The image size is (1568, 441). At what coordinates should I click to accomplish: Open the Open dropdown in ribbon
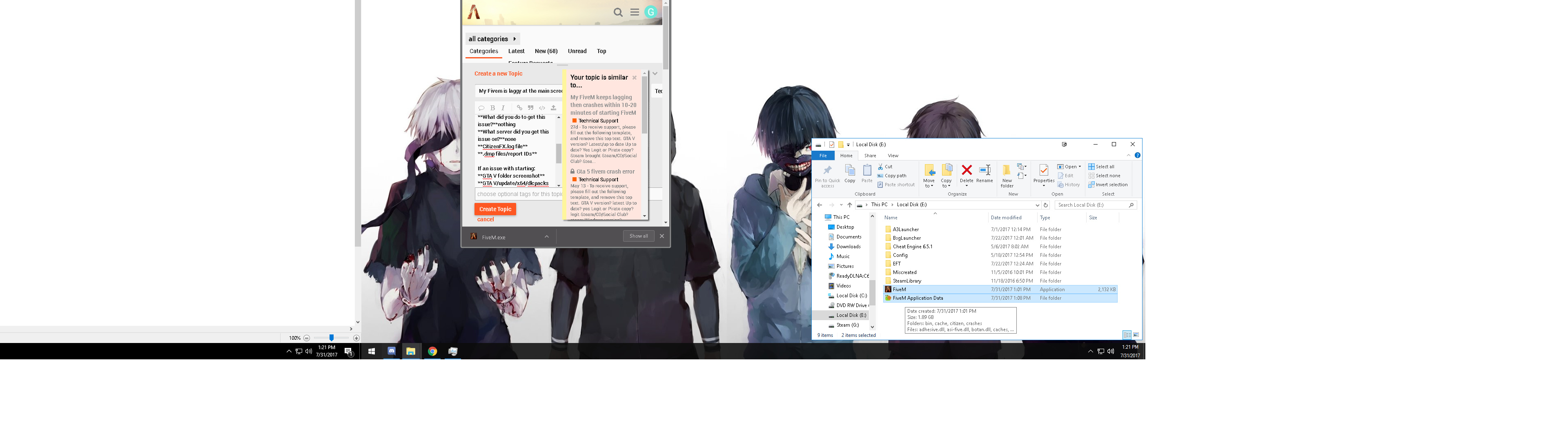1069,166
